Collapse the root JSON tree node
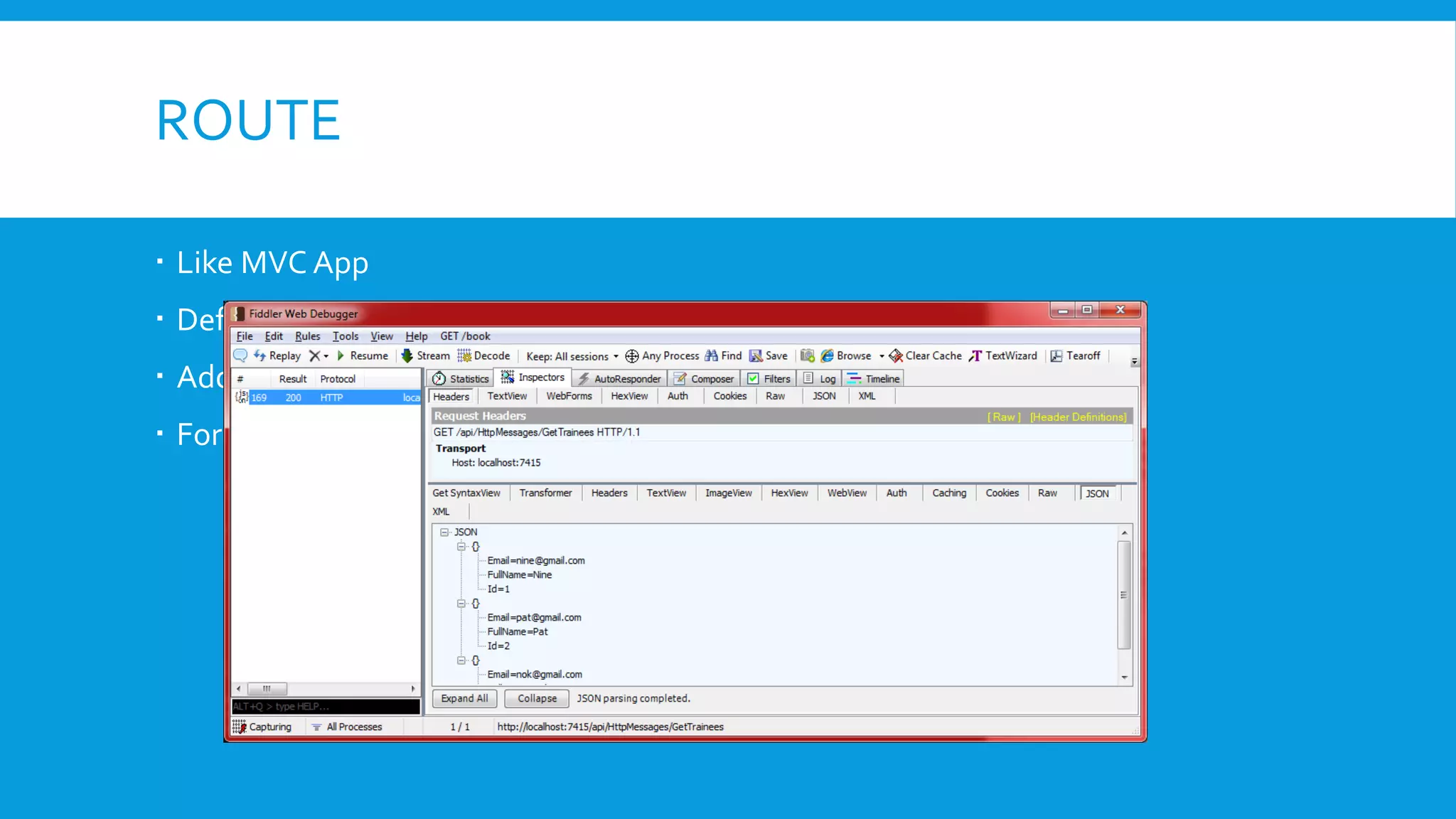Screen dimensions: 1456x819 click(444, 532)
